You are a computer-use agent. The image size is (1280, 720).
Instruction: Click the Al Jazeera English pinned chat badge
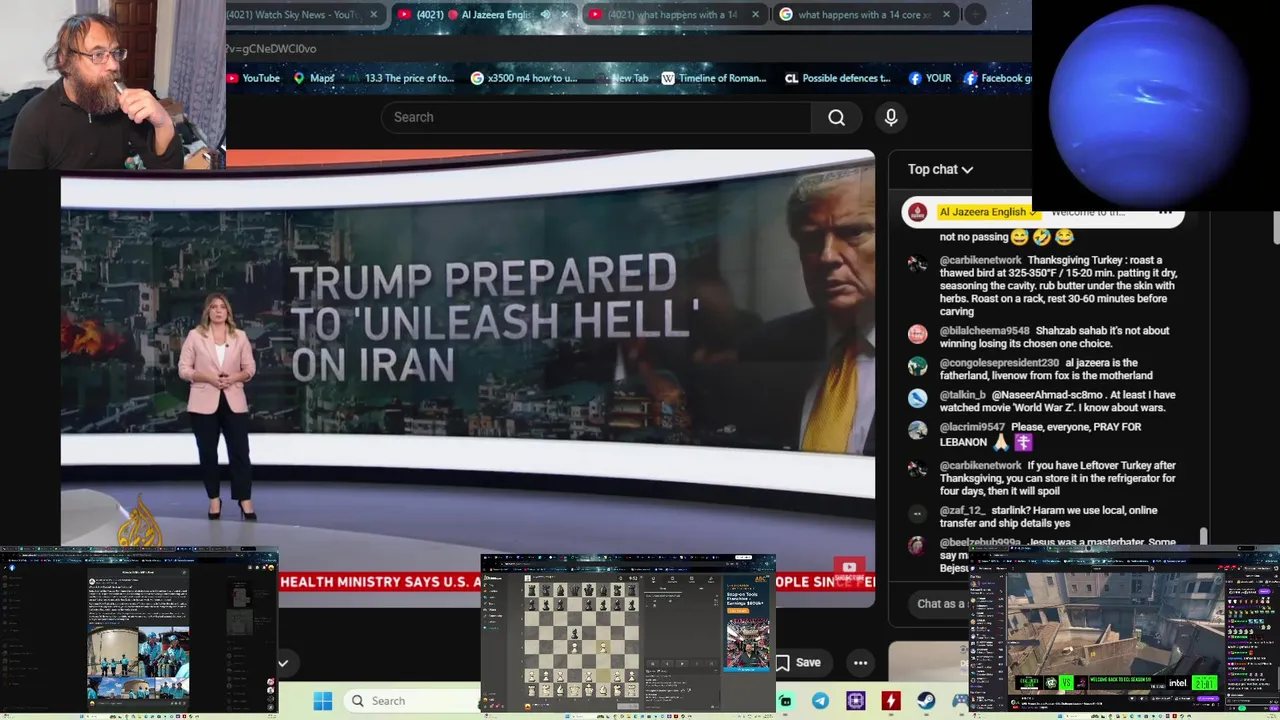(x=988, y=212)
